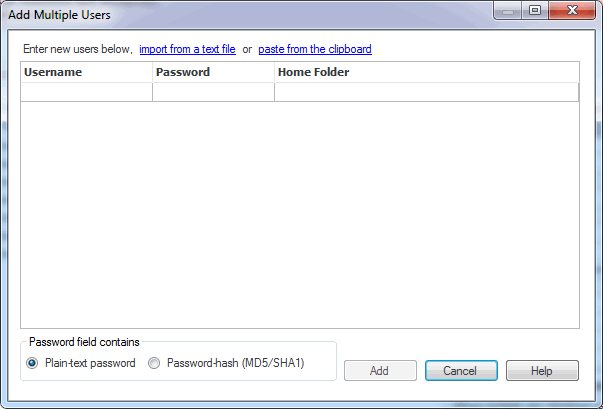
Task: Click the Username column header
Action: pos(86,72)
